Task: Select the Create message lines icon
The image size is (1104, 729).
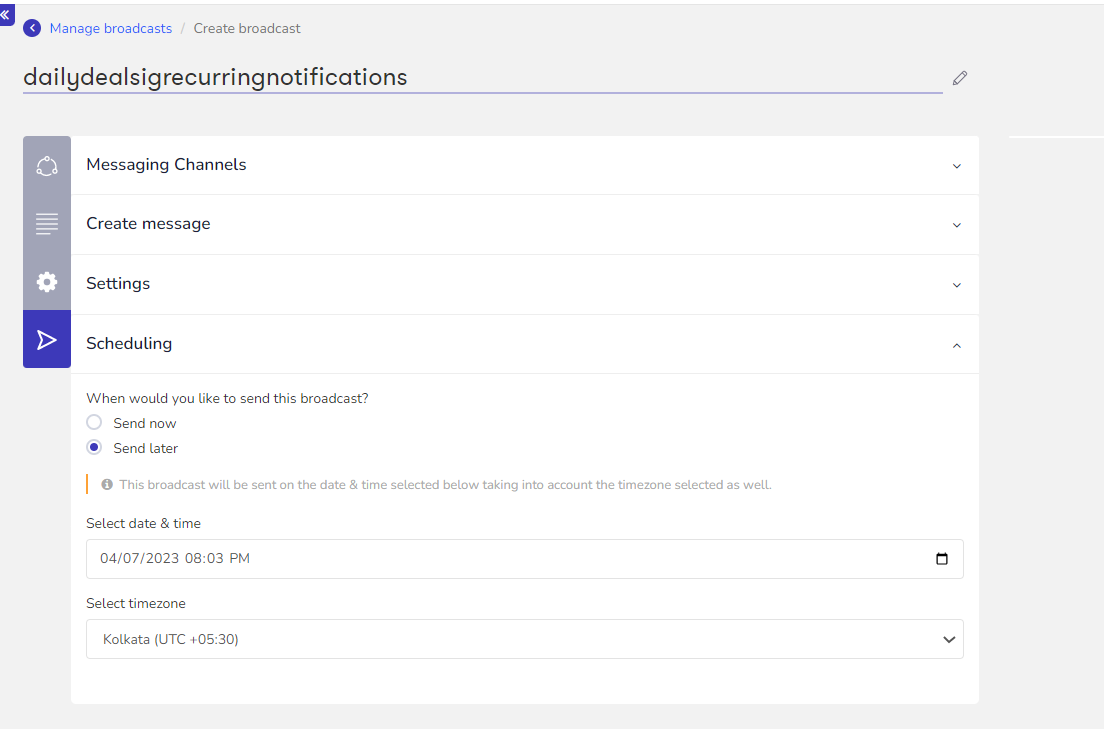Action: tap(47, 224)
